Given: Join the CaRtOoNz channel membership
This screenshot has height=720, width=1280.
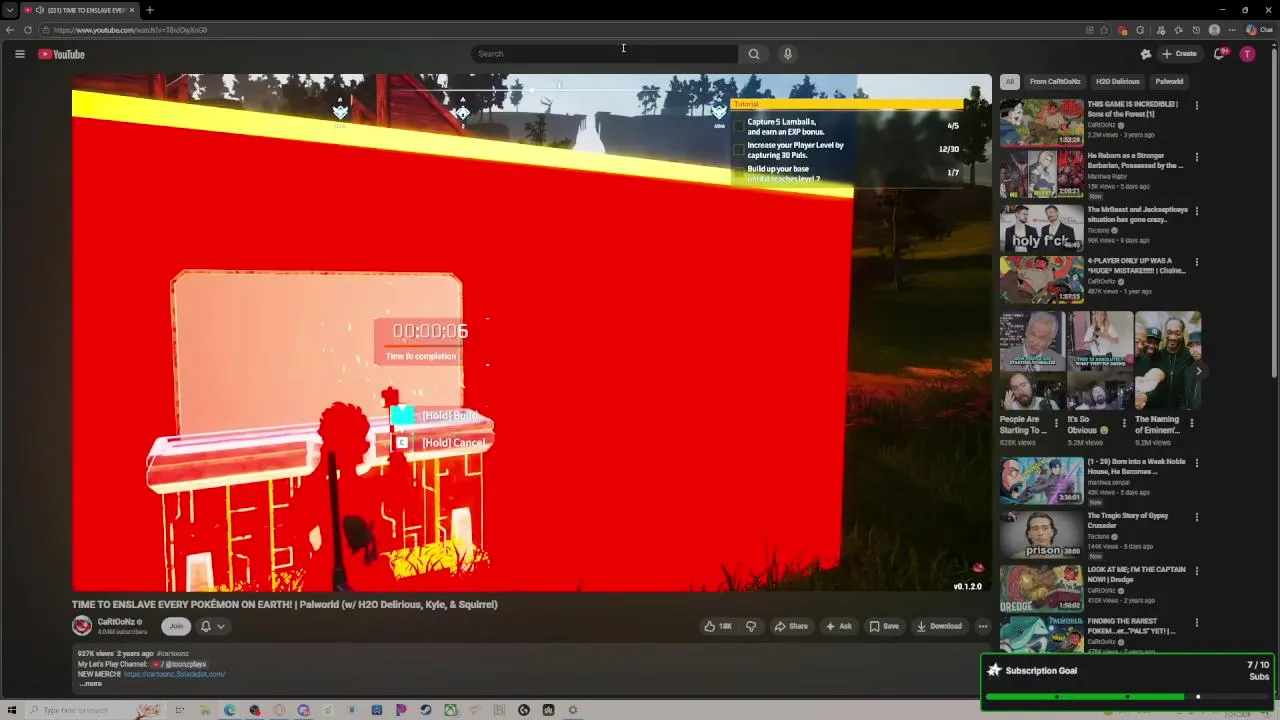Looking at the screenshot, I should [x=176, y=626].
